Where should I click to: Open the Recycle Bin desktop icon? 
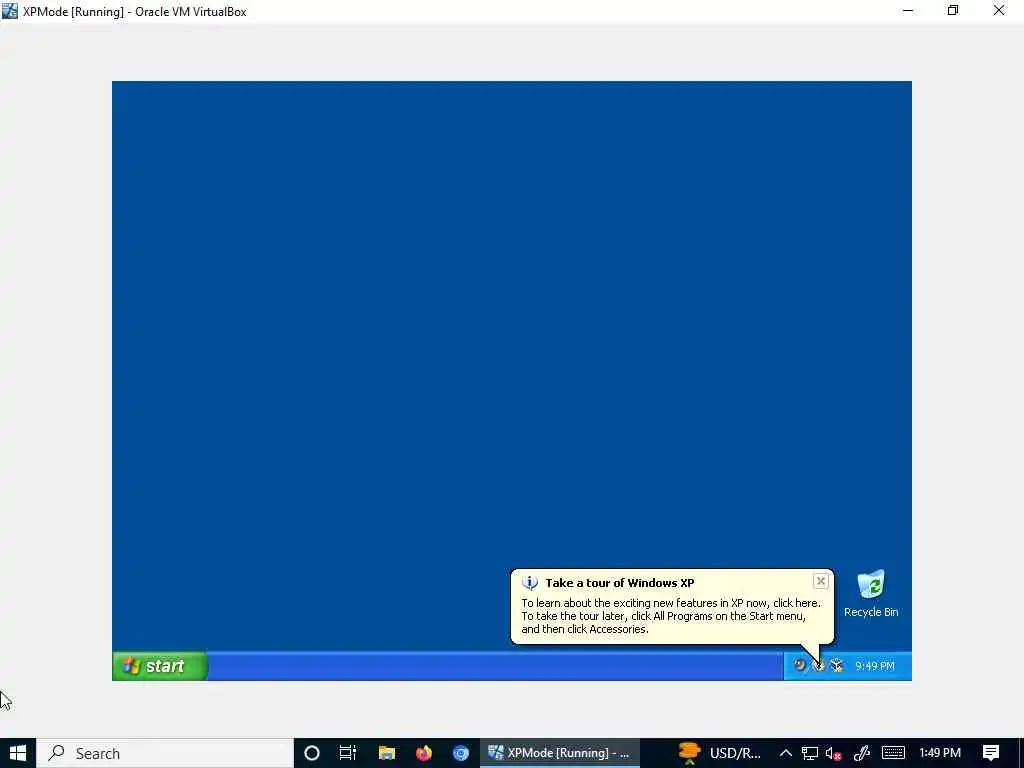[x=871, y=593]
